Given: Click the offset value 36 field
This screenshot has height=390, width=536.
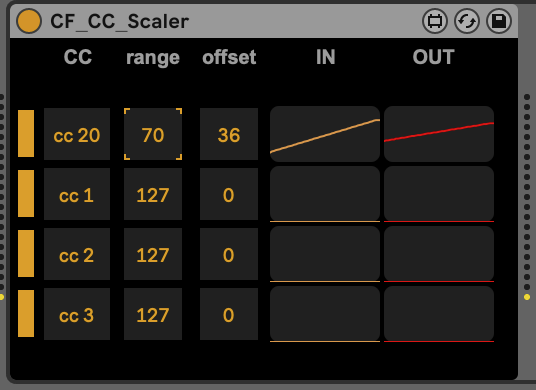Looking at the screenshot, I should tap(229, 134).
